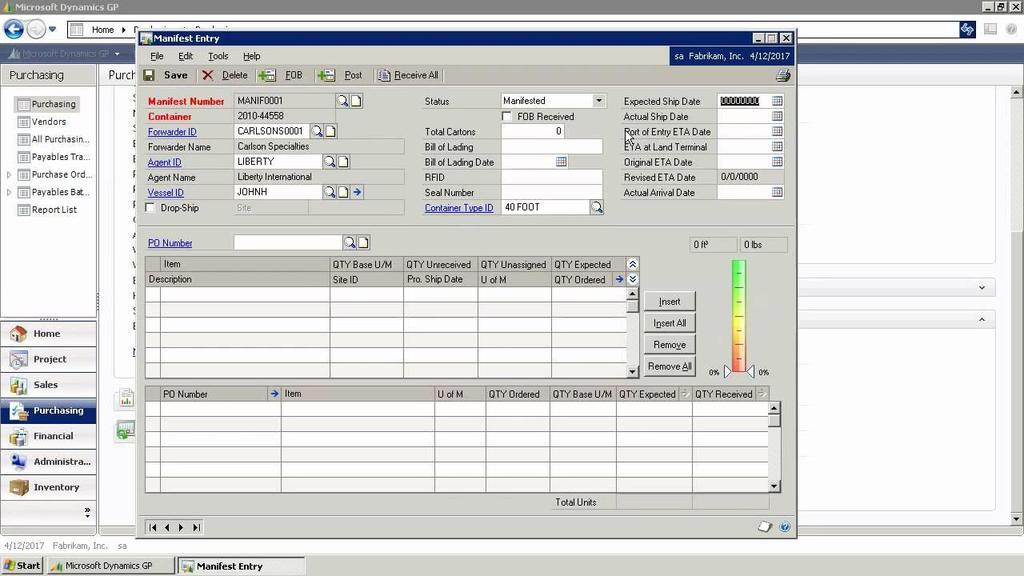The width and height of the screenshot is (1024, 576).
Task: Click the Insert All button
Action: [x=669, y=323]
